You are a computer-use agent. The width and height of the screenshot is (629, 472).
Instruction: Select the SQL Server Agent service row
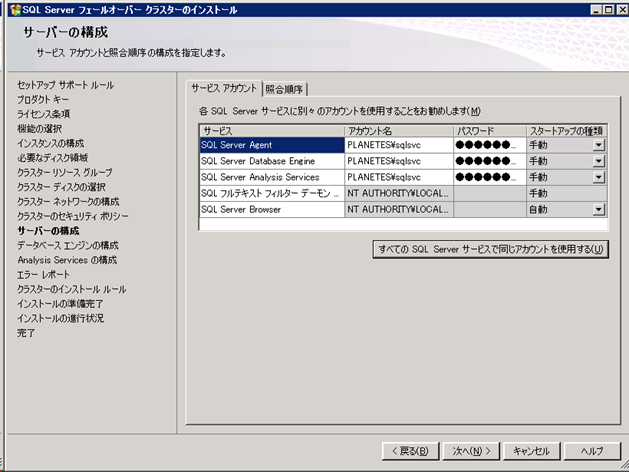pyautogui.click(x=403, y=145)
